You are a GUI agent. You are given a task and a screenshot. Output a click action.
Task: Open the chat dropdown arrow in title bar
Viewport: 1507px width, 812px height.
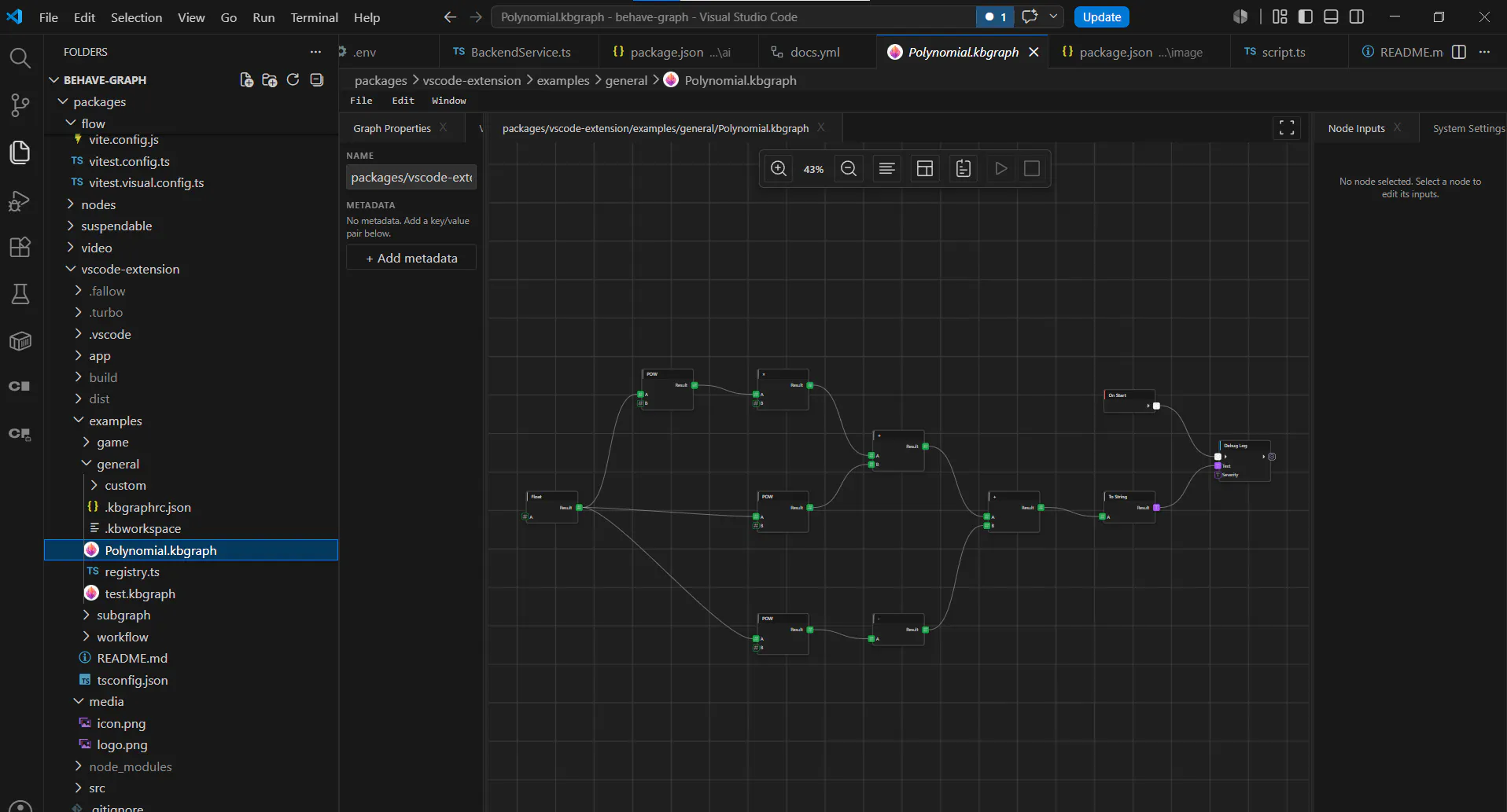point(1053,17)
